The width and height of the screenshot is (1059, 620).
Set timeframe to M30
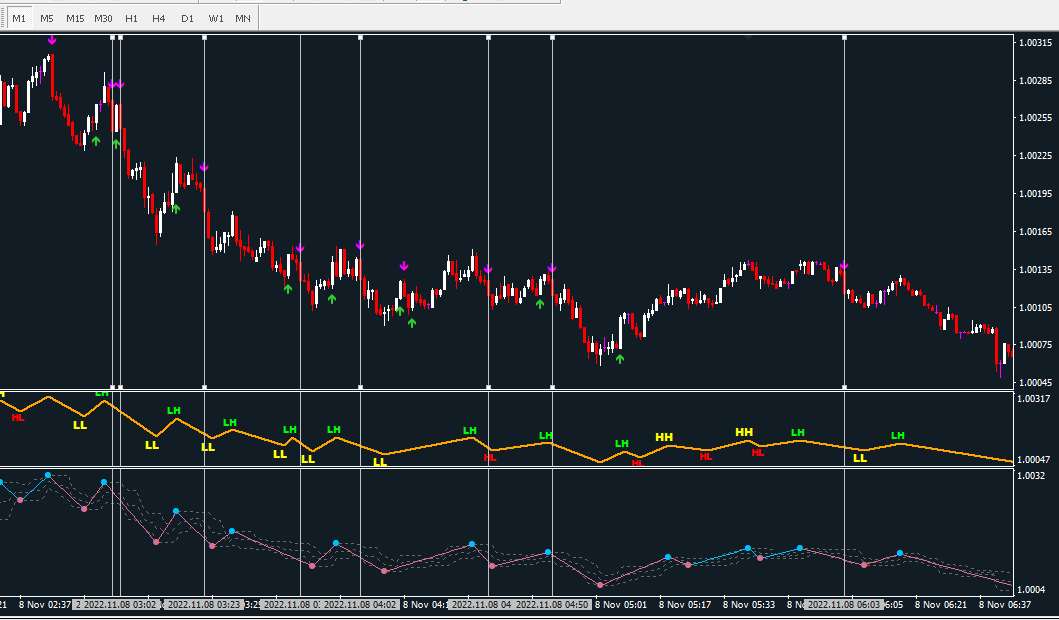coord(103,18)
